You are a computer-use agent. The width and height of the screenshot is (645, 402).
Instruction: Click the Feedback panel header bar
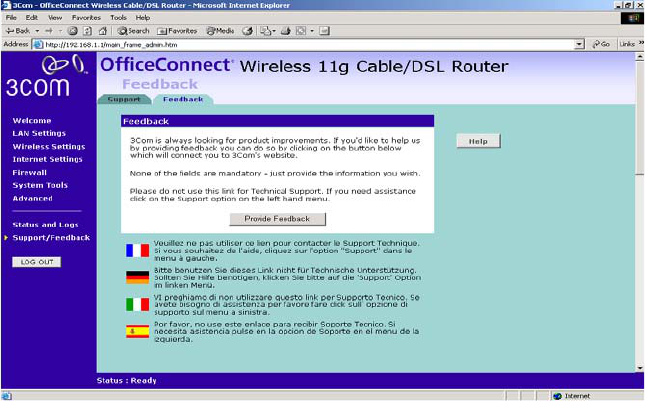pyautogui.click(x=278, y=121)
